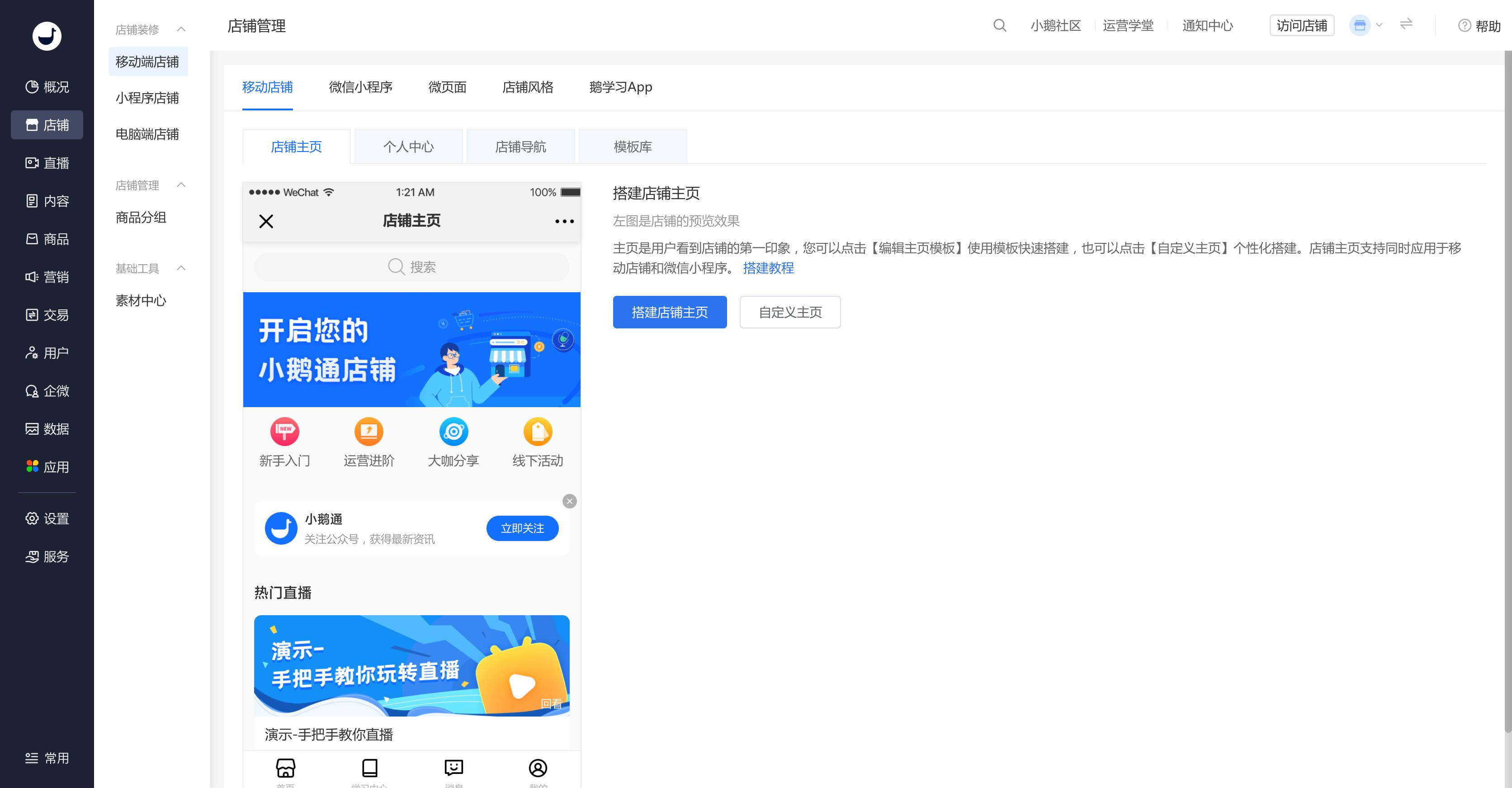Collapse the 基础工具 menu group
Image resolution: width=1512 pixels, height=788 pixels.
pos(181,268)
